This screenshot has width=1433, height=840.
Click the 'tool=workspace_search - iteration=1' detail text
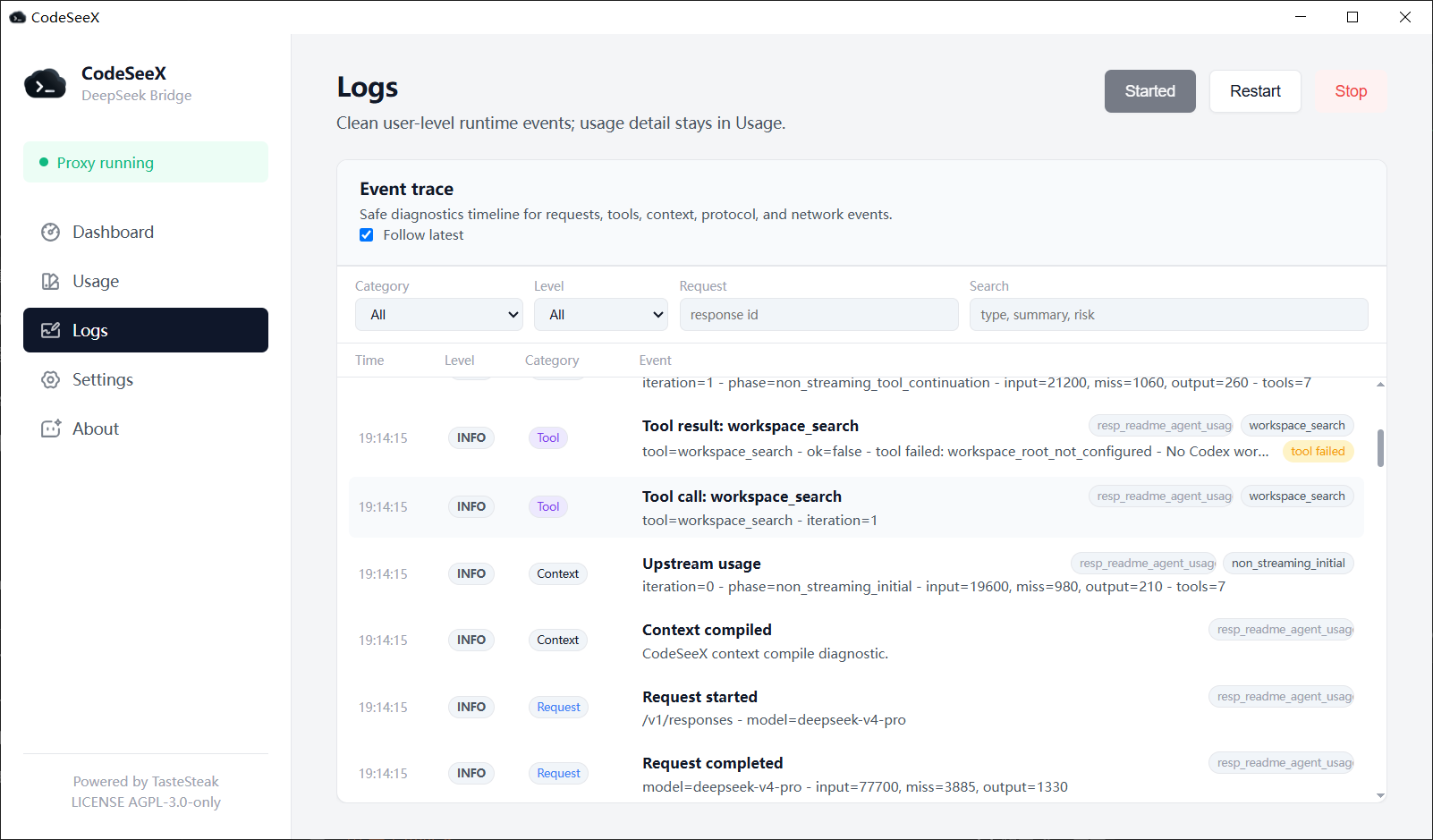(x=759, y=521)
